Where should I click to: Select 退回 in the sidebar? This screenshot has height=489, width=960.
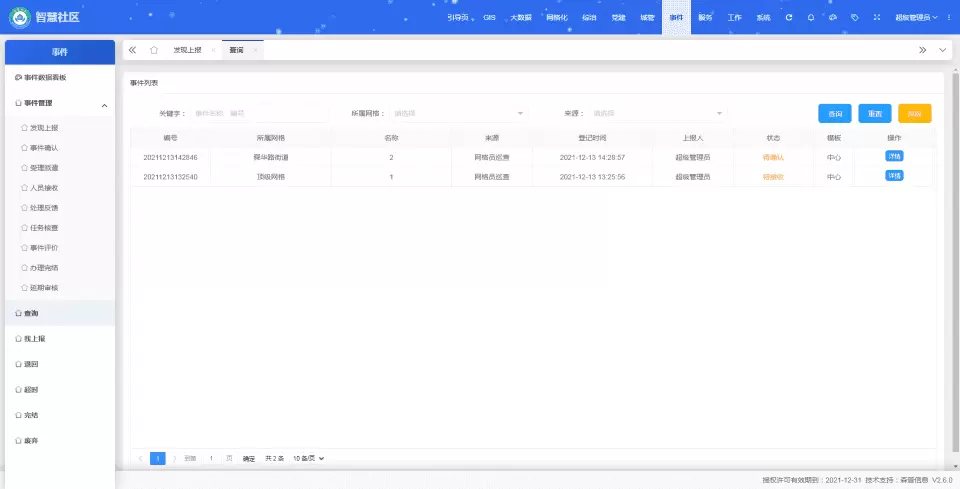point(59,364)
